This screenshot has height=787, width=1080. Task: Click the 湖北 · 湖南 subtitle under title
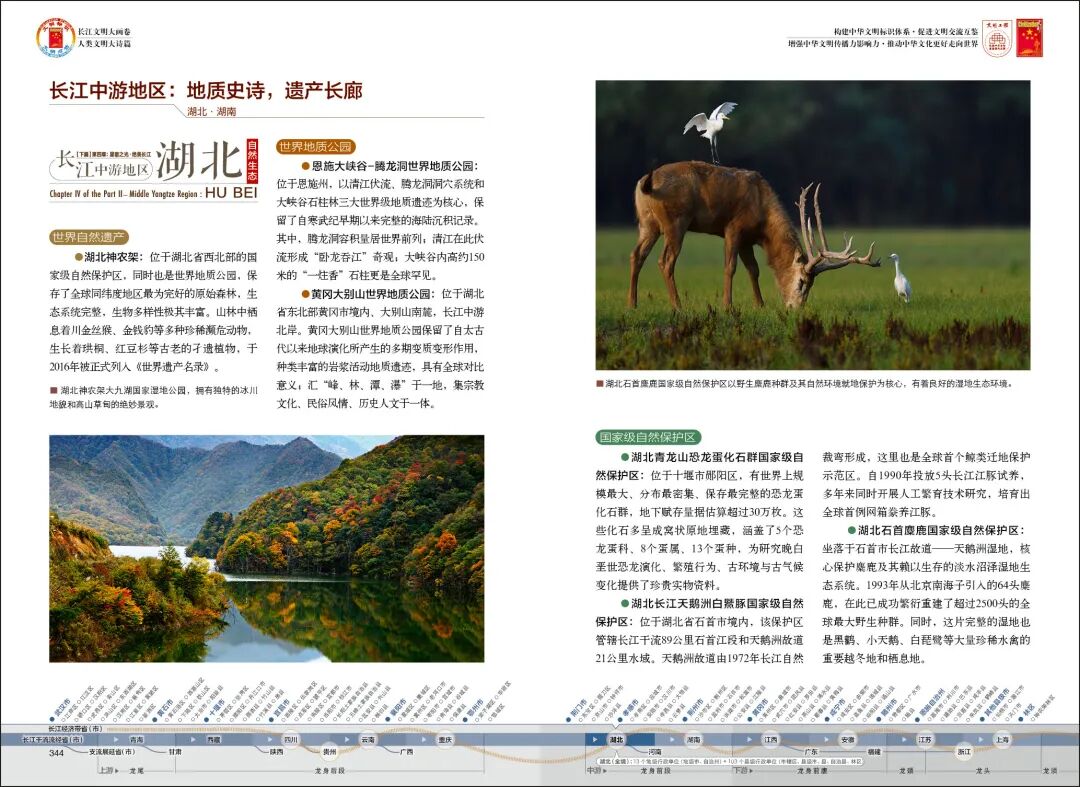coord(211,111)
